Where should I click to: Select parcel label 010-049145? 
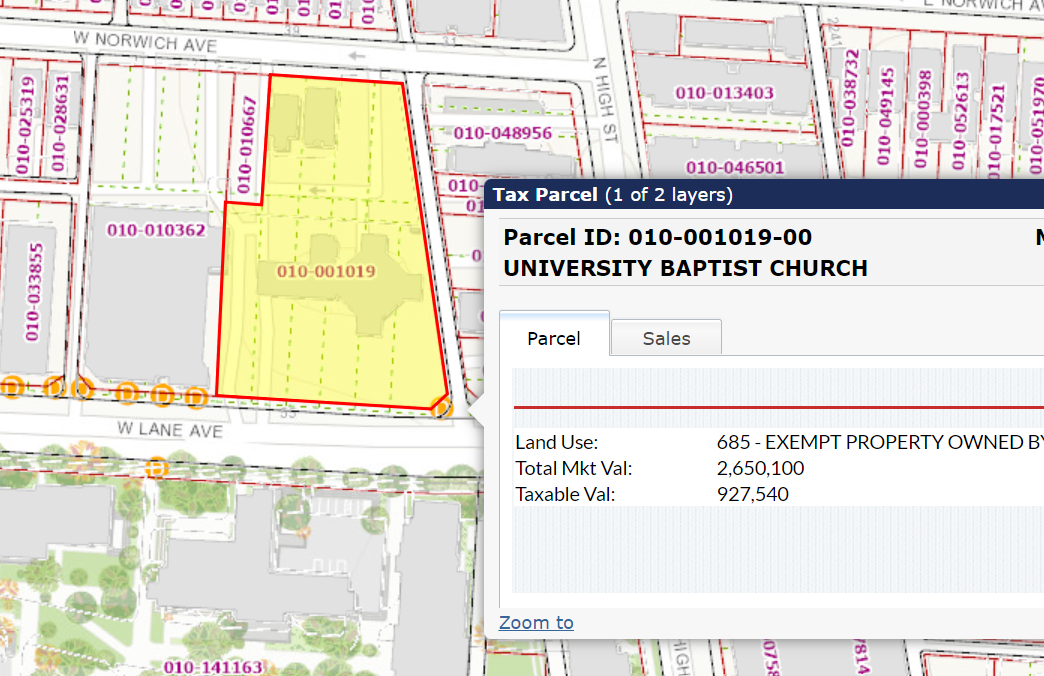pos(885,116)
